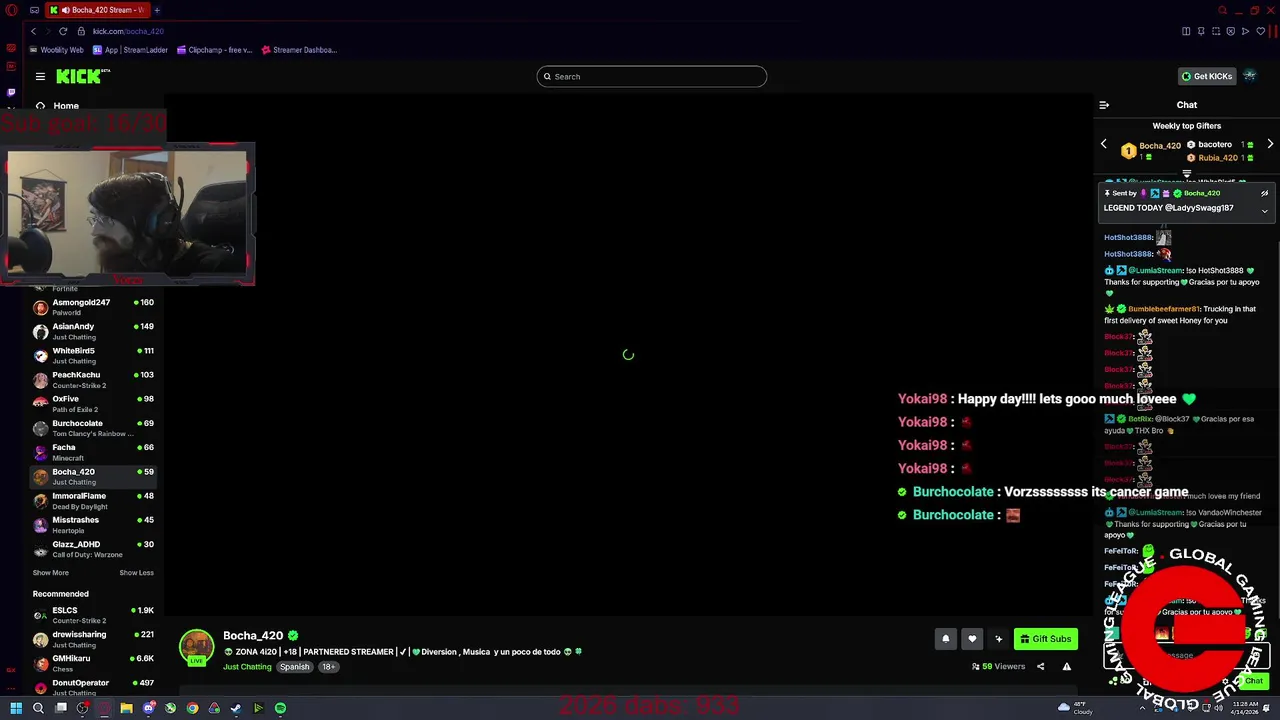The width and height of the screenshot is (1280, 720).
Task: Open DonutOperator recommended channel
Action: pos(93,687)
